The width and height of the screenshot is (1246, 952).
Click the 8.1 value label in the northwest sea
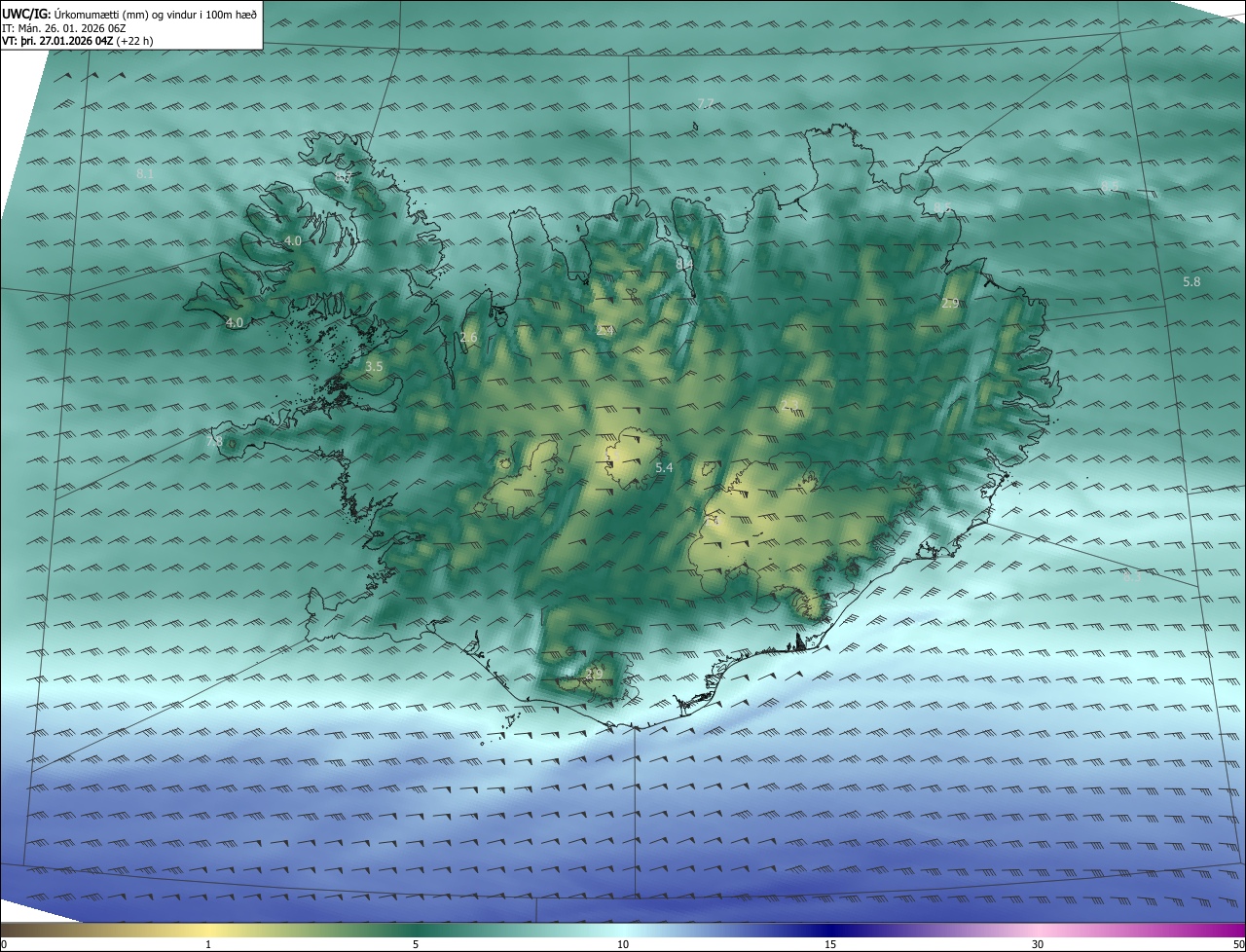tap(146, 173)
